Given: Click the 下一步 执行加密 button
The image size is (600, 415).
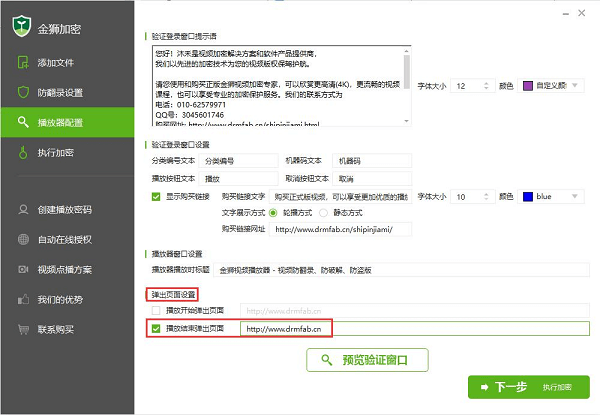Looking at the screenshot, I should (528, 387).
